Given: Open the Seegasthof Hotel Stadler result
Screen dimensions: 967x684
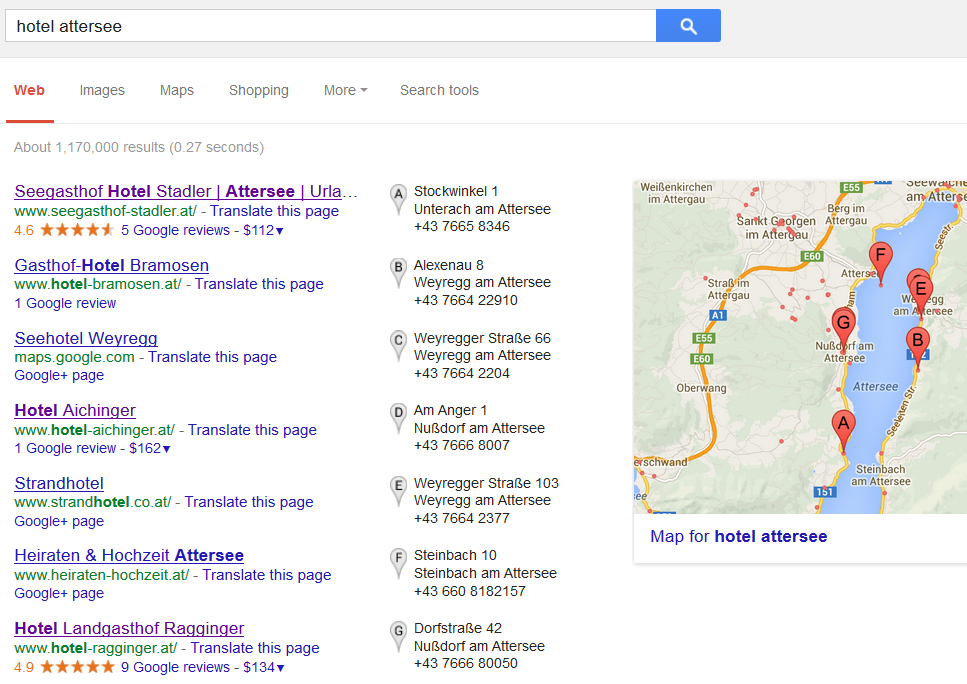Looking at the screenshot, I should point(186,191).
